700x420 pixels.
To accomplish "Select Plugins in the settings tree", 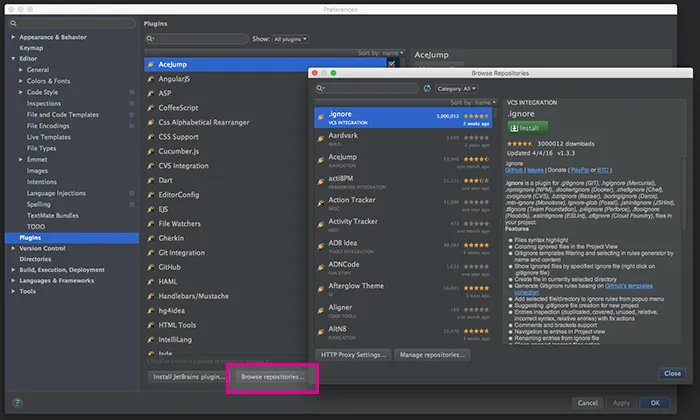I will [71, 237].
